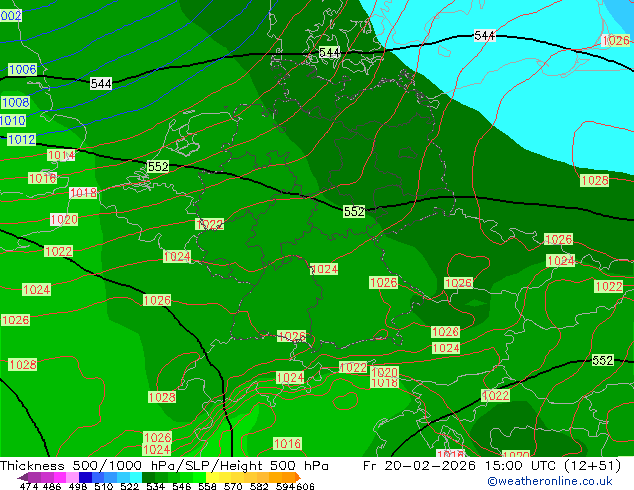
Task: Open the weatheronline.co.uk copyright link
Action: click(549, 481)
